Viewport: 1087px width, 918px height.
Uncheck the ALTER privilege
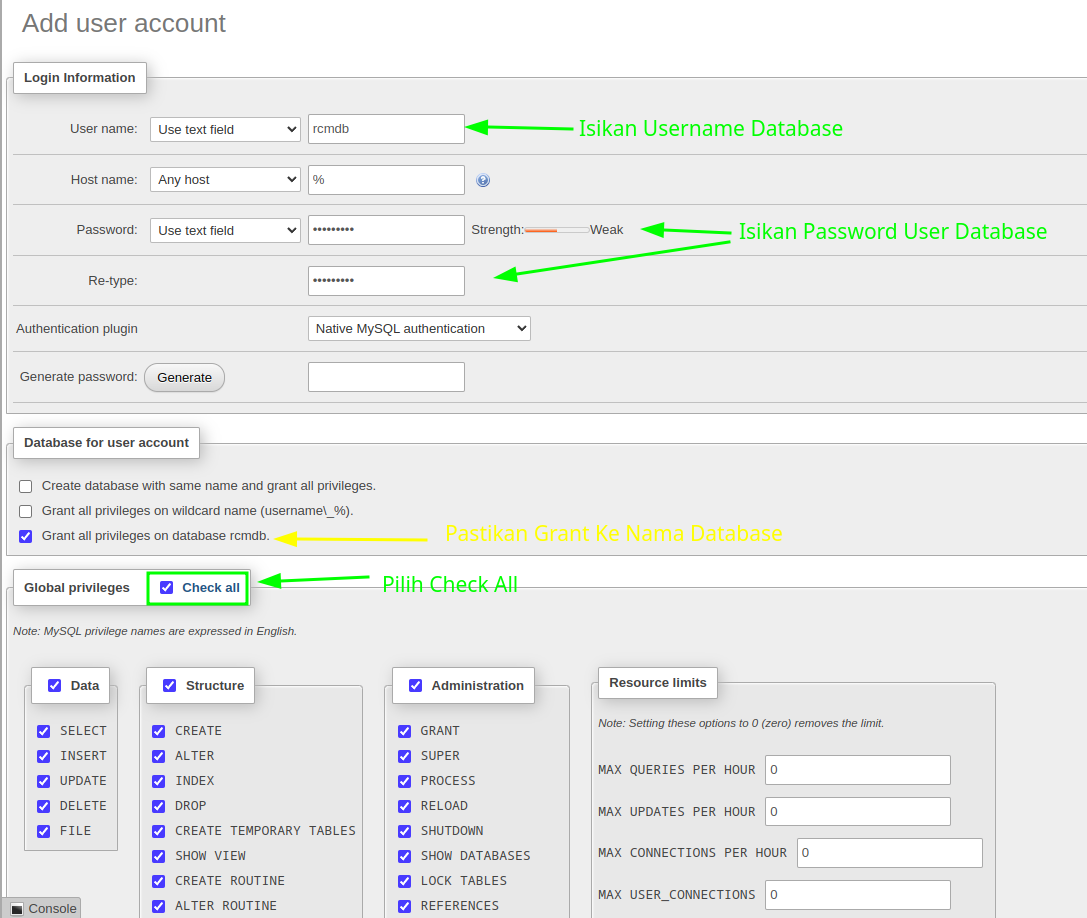159,756
